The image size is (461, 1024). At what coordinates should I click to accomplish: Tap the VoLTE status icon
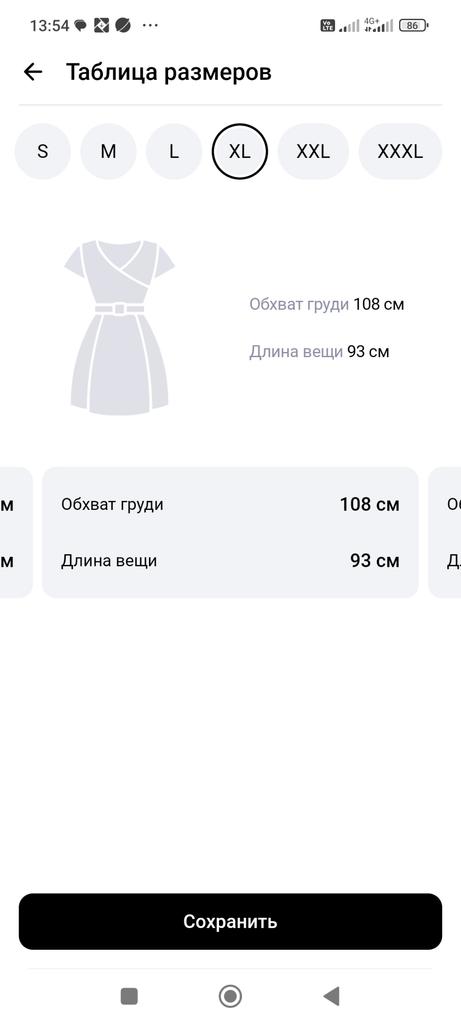tap(327, 25)
